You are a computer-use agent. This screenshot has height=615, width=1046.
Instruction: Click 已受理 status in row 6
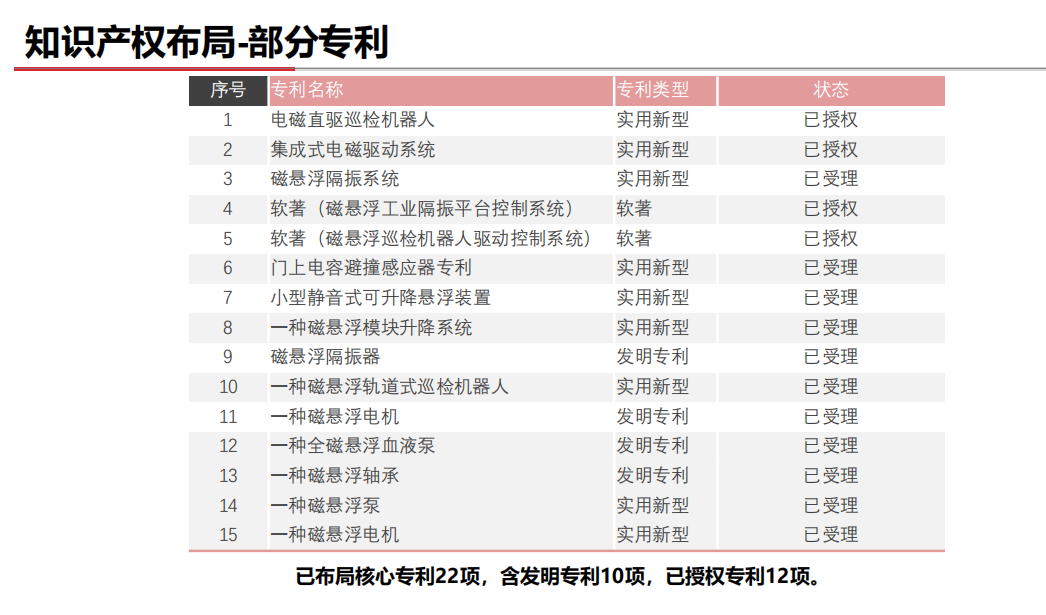point(831,268)
